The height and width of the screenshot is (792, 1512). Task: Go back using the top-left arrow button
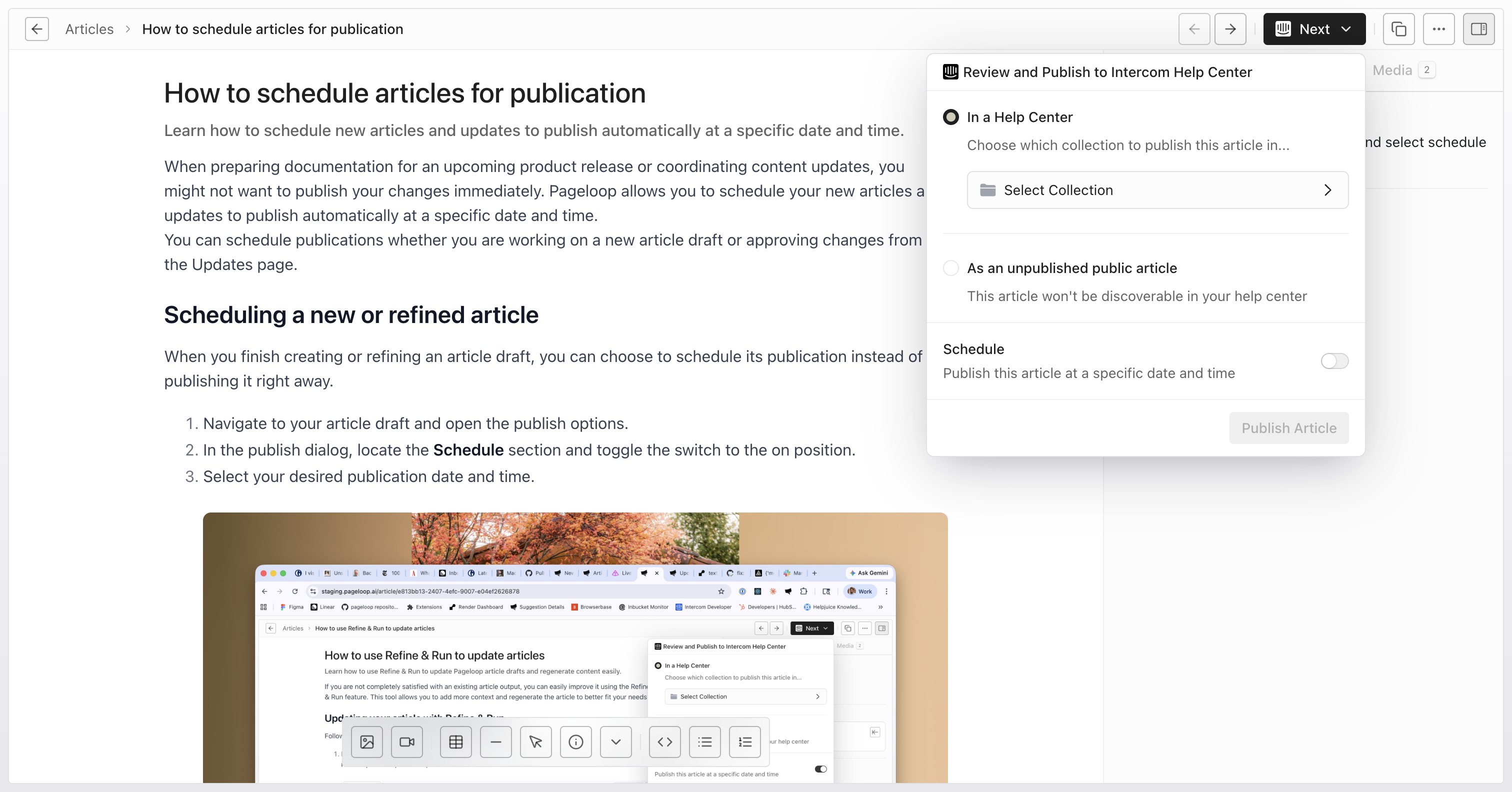(36, 29)
